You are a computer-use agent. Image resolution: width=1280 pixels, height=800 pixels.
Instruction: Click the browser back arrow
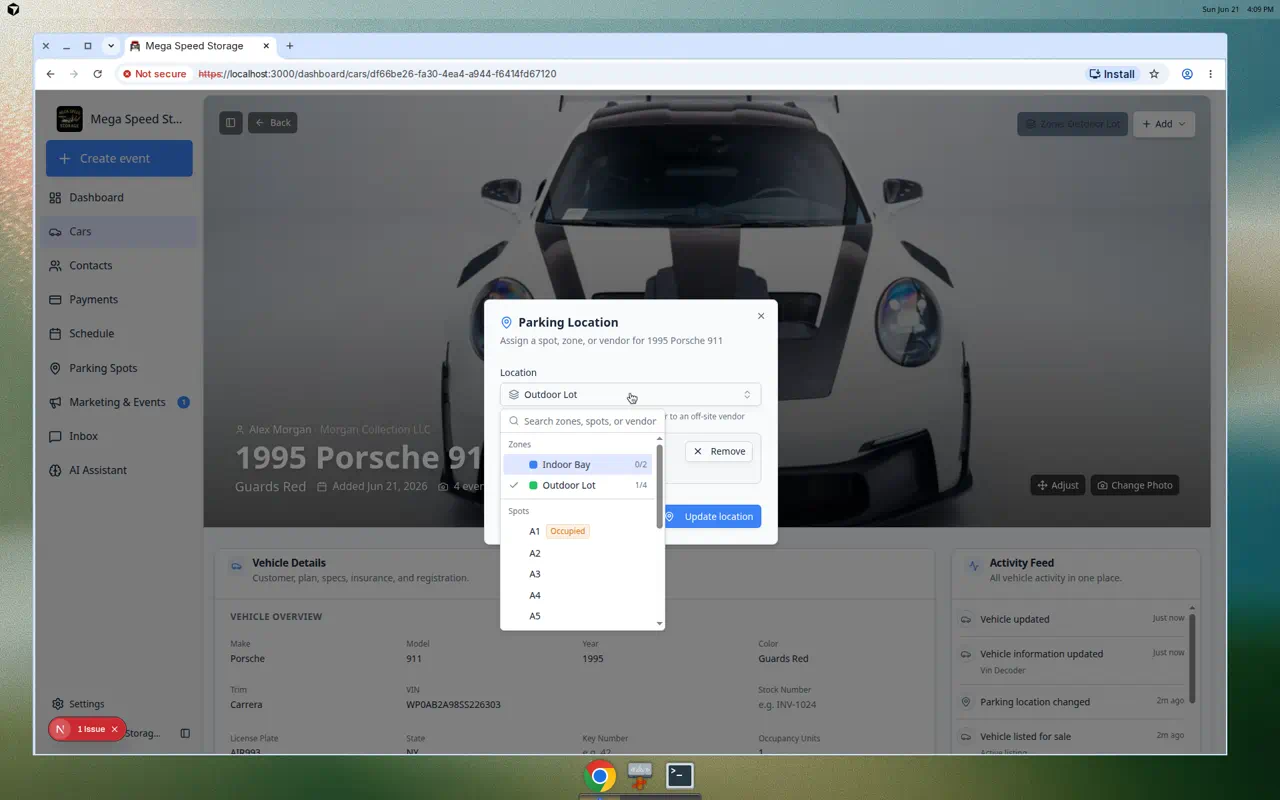50,74
